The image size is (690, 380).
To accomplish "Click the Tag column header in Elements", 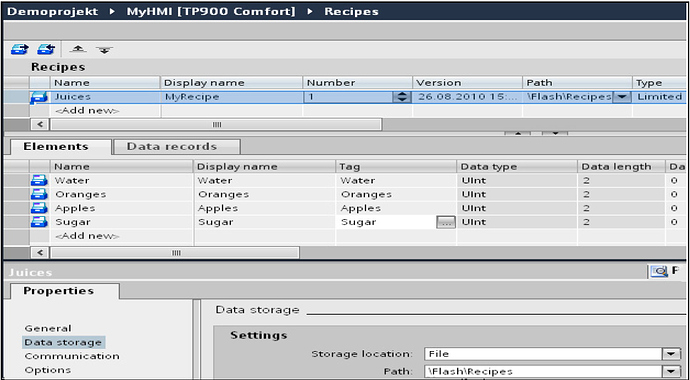I will click(x=396, y=167).
